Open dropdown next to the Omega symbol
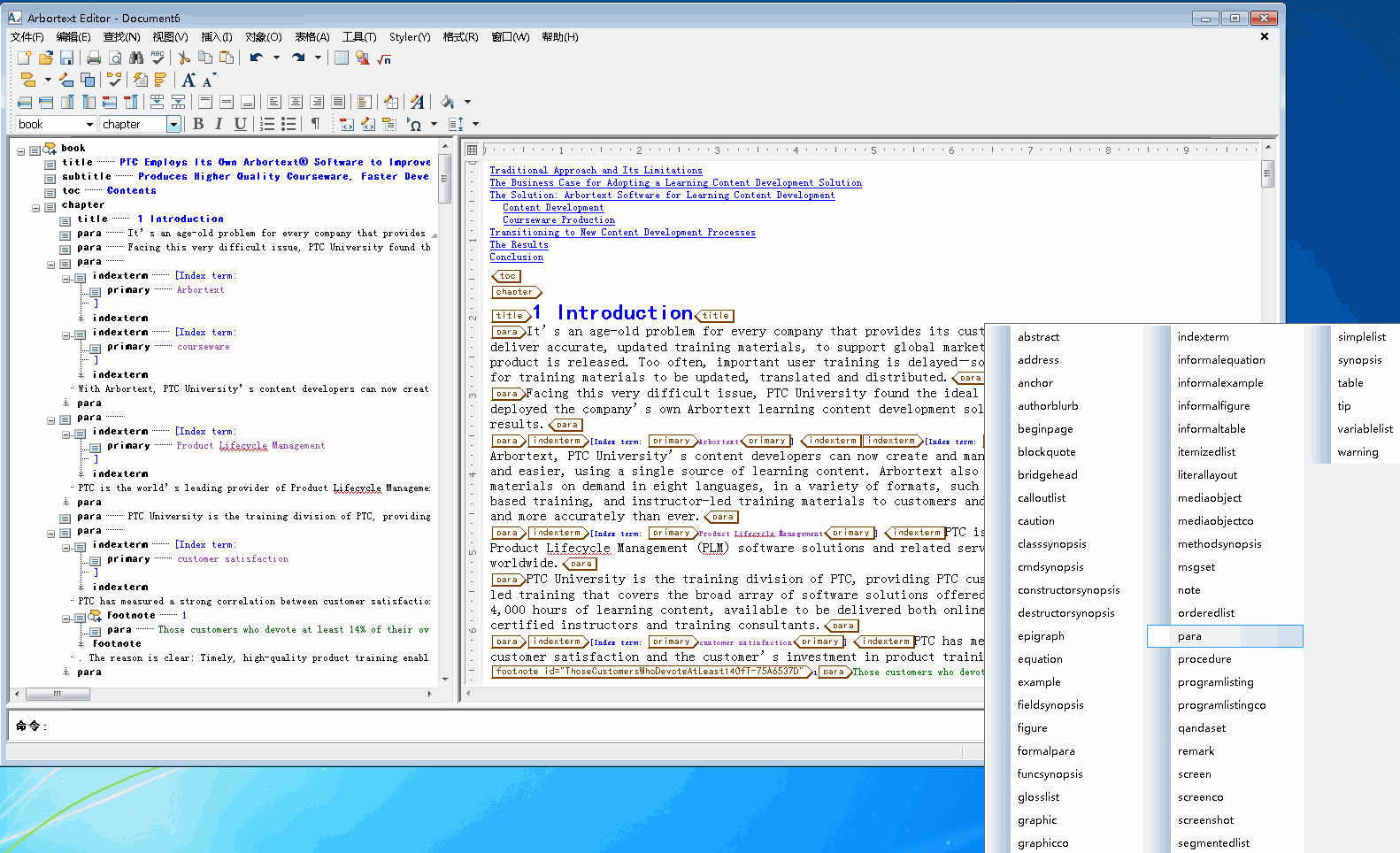Viewport: 1400px width, 853px height. click(434, 124)
